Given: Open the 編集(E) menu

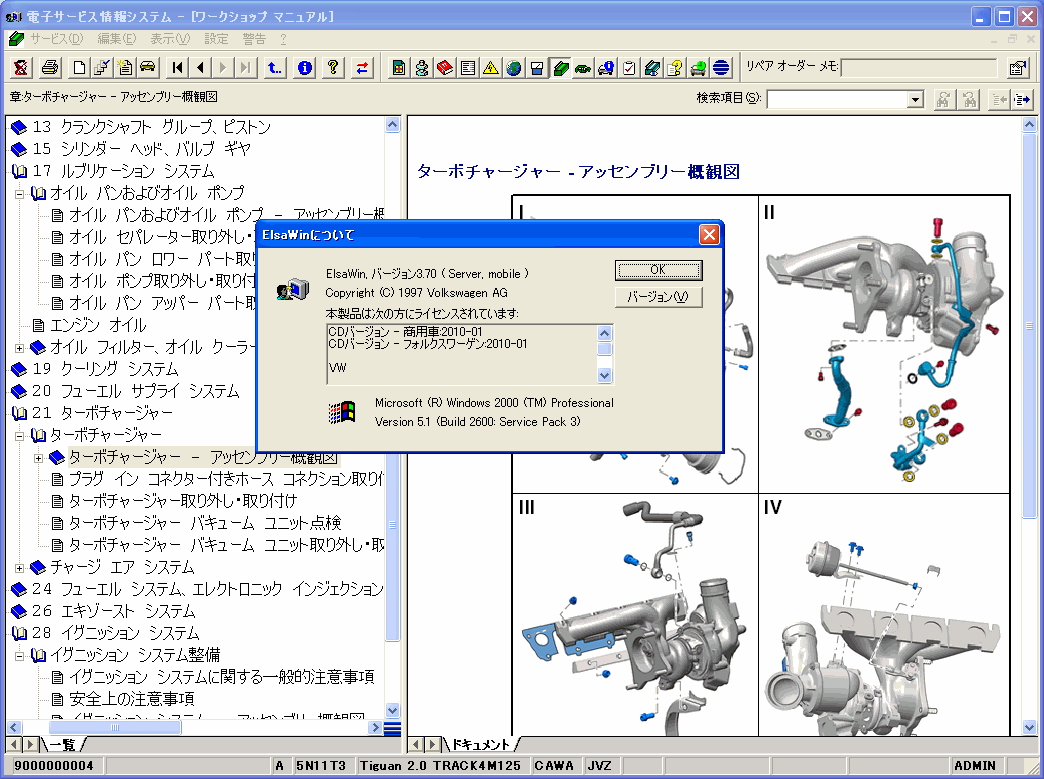Looking at the screenshot, I should 117,39.
